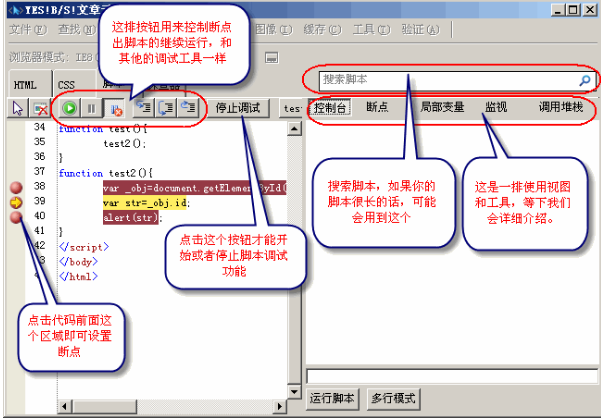The height and width of the screenshot is (419, 601).
Task: Click the step over icon
Action: [x=166, y=108]
